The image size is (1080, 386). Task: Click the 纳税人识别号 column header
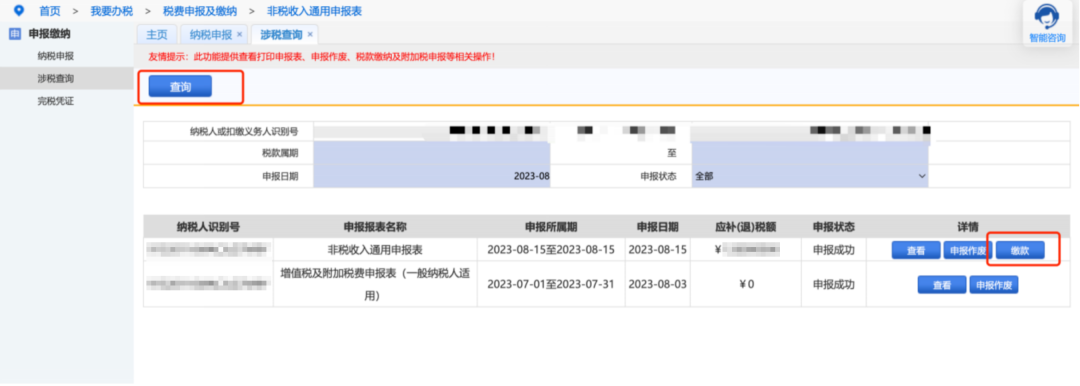pyautogui.click(x=208, y=227)
